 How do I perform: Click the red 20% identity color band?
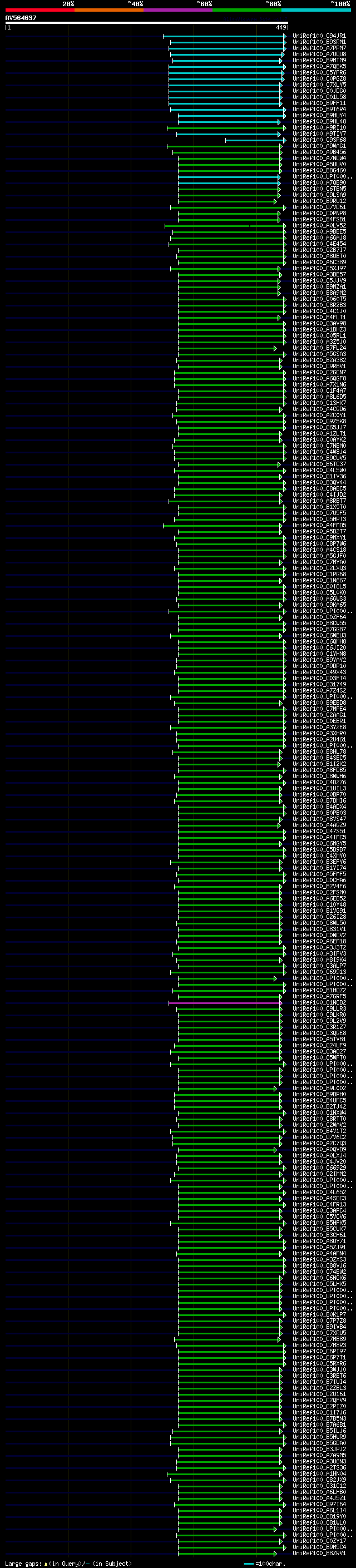click(x=39, y=10)
